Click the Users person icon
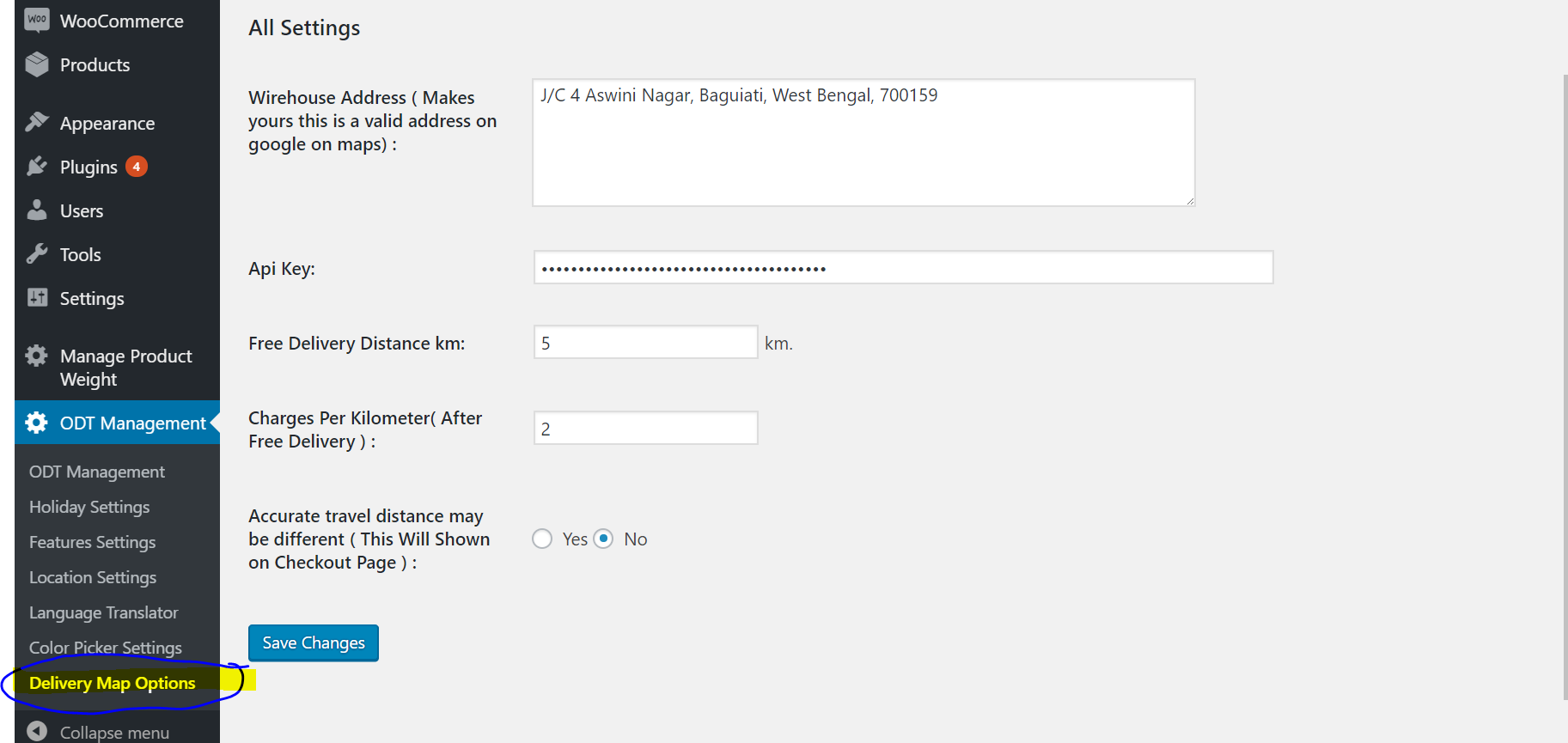Image resolution: width=1568 pixels, height=743 pixels. 37,210
